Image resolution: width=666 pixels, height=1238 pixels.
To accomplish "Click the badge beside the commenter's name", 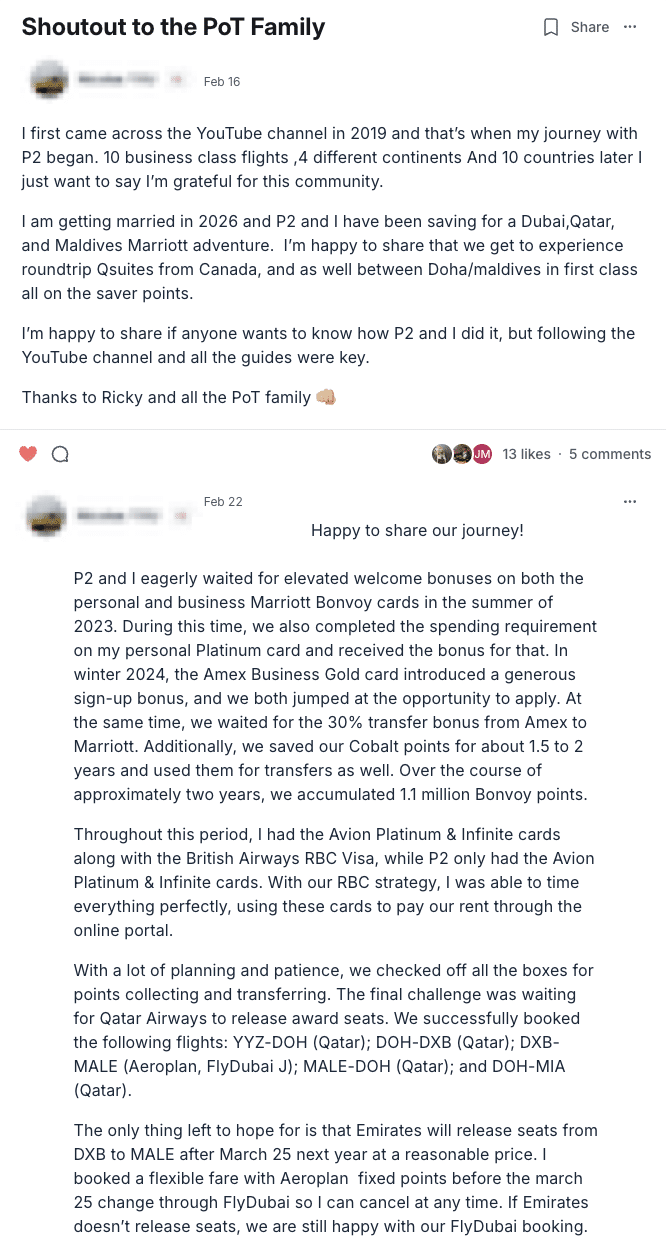I will [180, 514].
